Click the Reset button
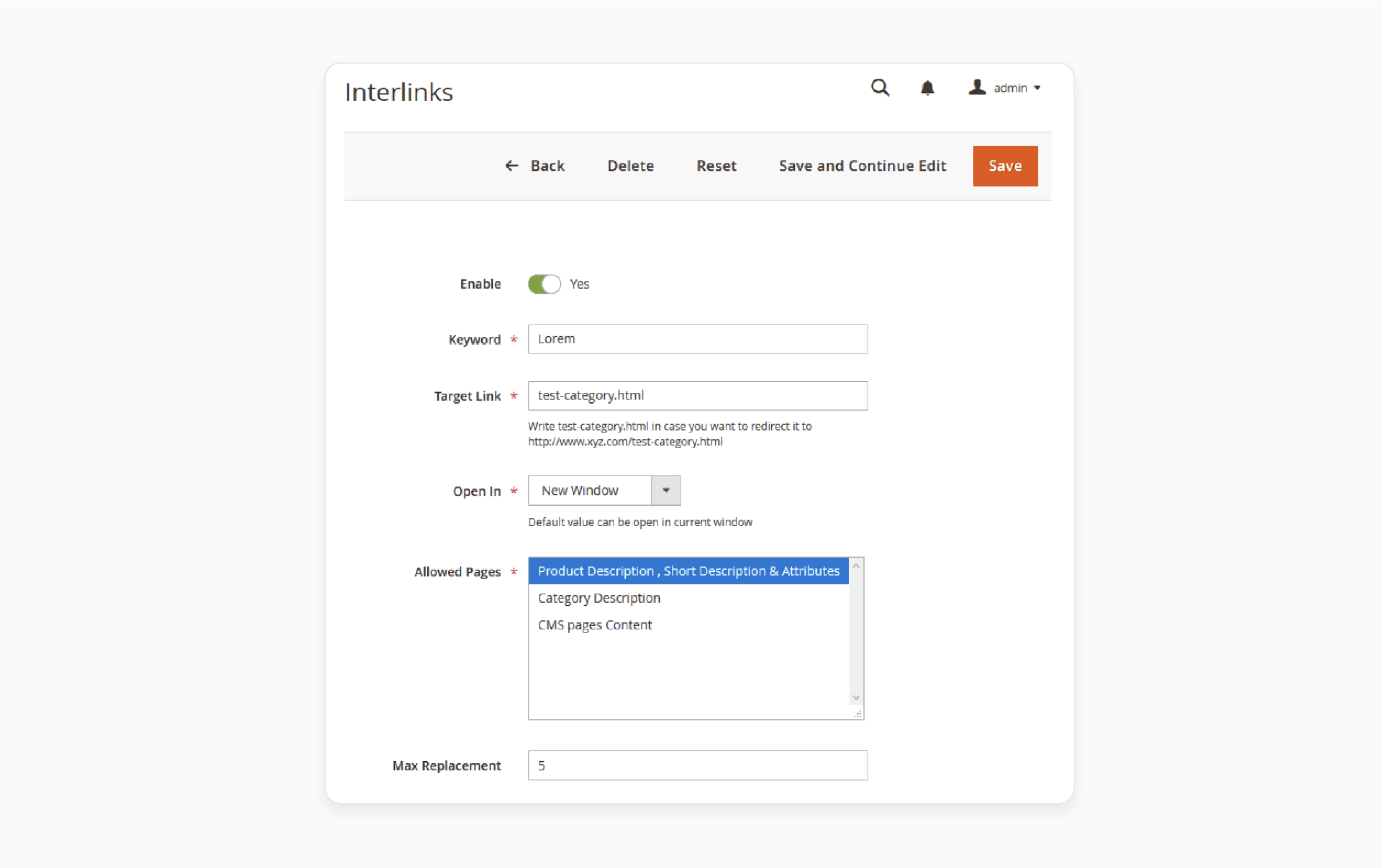The width and height of the screenshot is (1382, 868). [716, 166]
